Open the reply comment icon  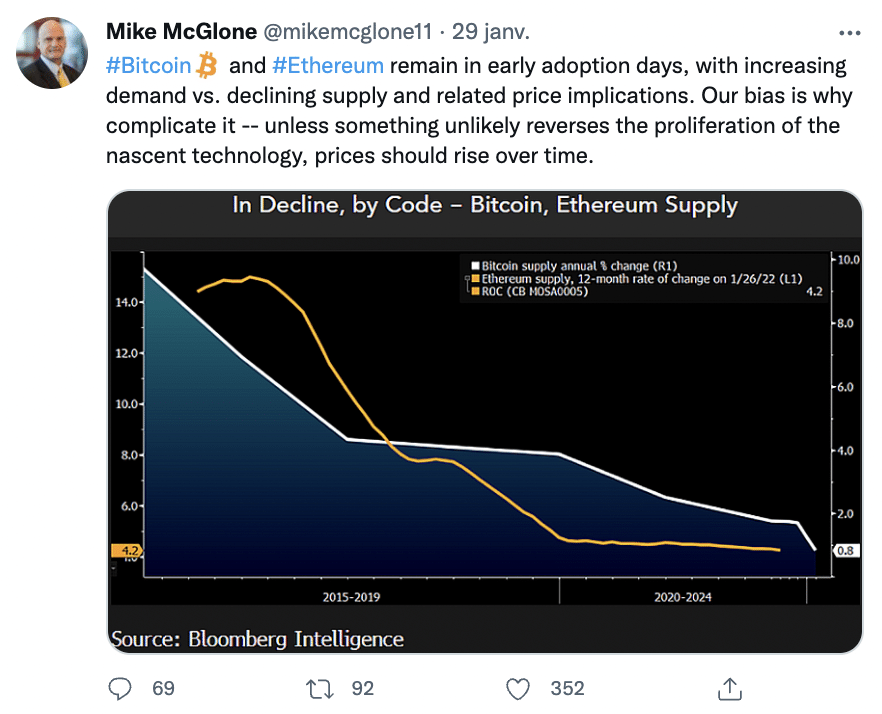pyautogui.click(x=119, y=688)
